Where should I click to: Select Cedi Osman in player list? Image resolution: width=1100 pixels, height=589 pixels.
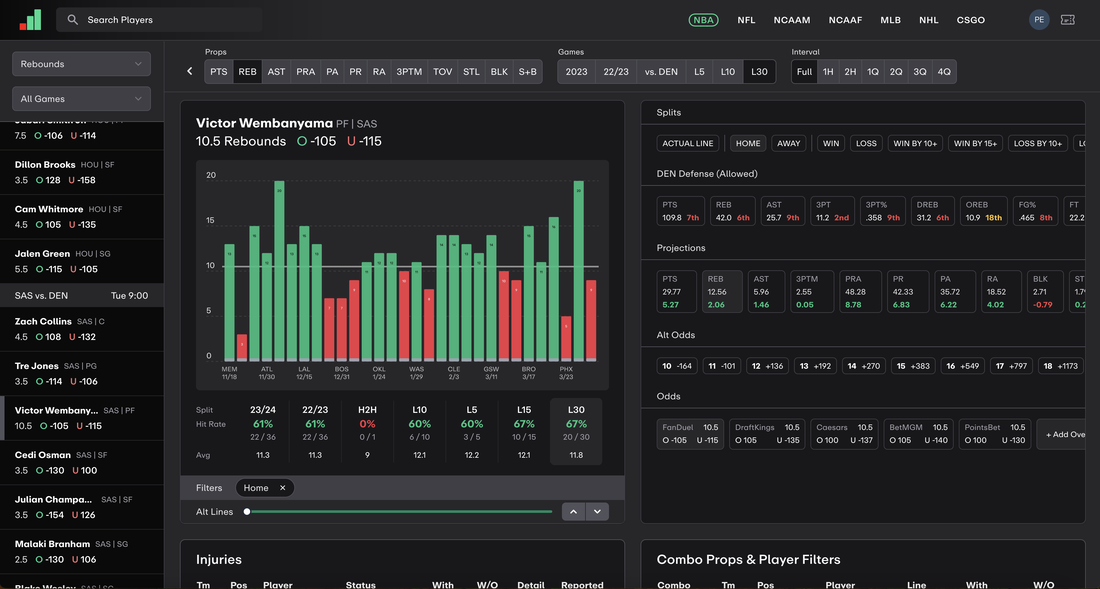pos(81,463)
